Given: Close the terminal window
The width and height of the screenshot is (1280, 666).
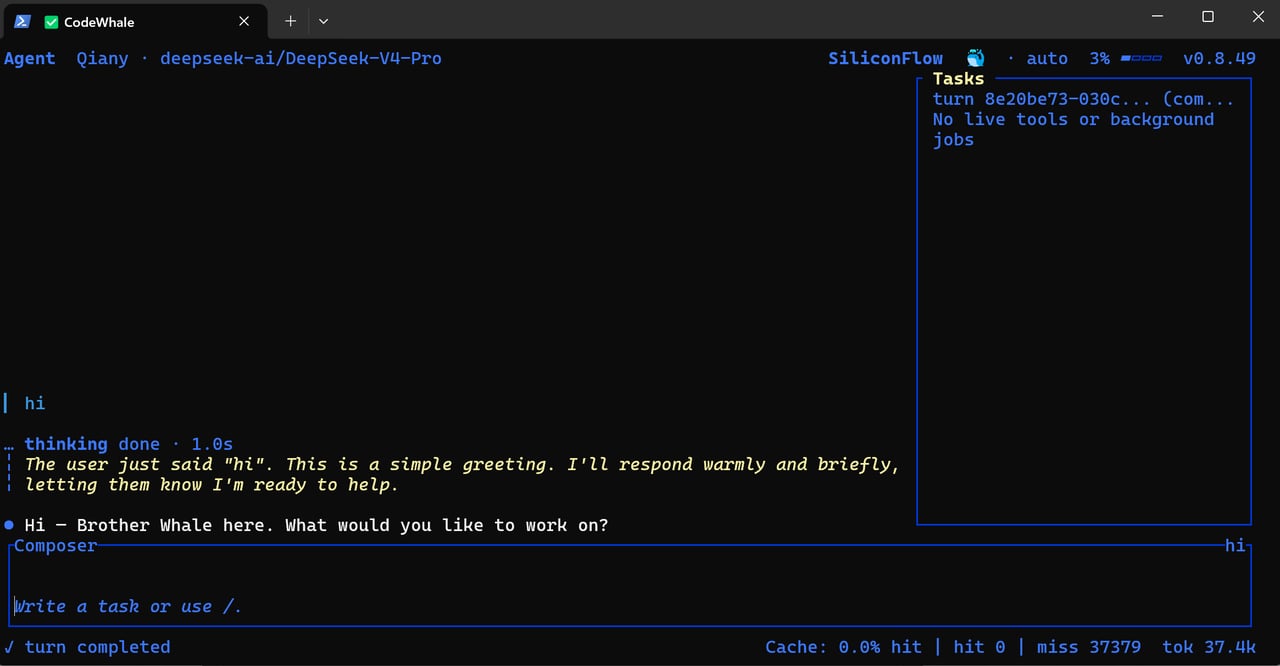Looking at the screenshot, I should click(x=1258, y=17).
